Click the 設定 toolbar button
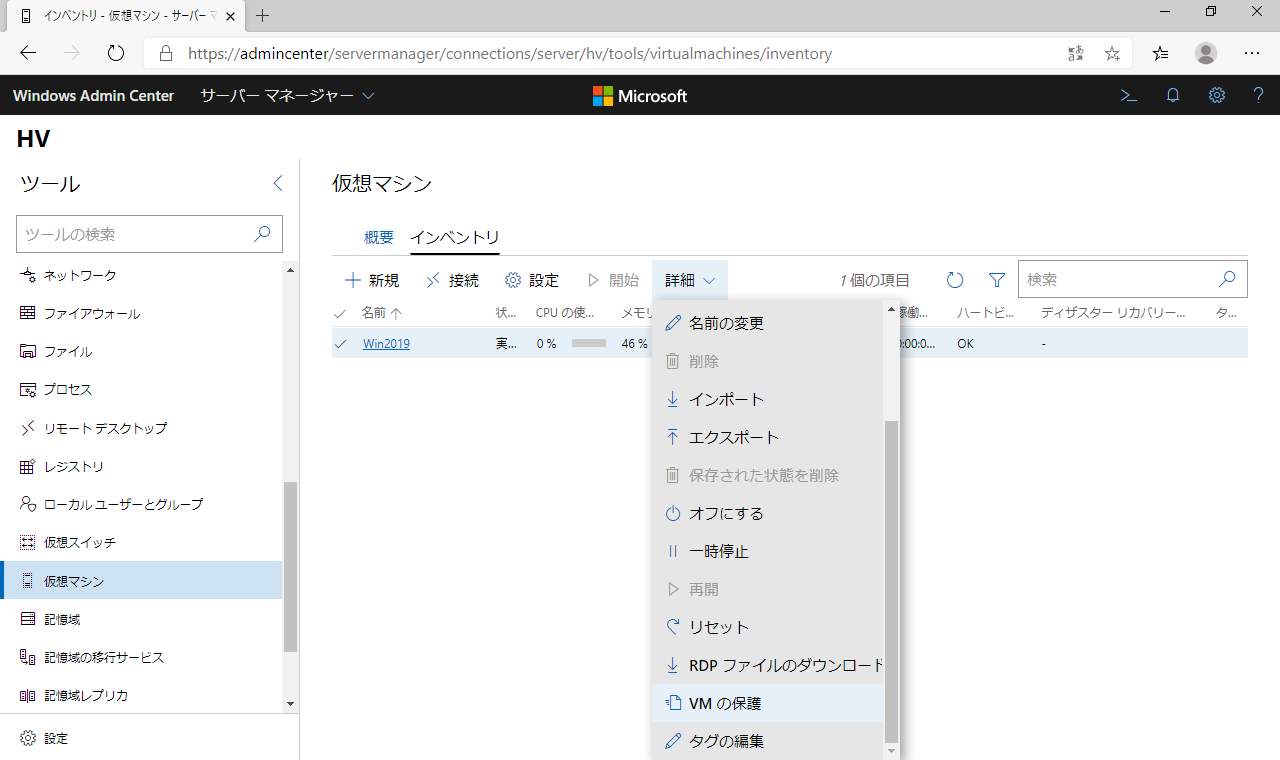 click(x=531, y=280)
